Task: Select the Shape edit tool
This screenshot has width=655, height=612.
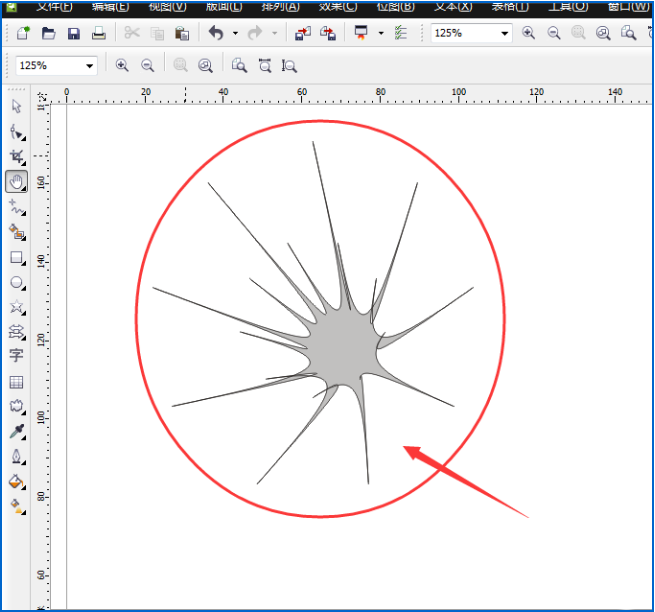Action: click(x=16, y=132)
